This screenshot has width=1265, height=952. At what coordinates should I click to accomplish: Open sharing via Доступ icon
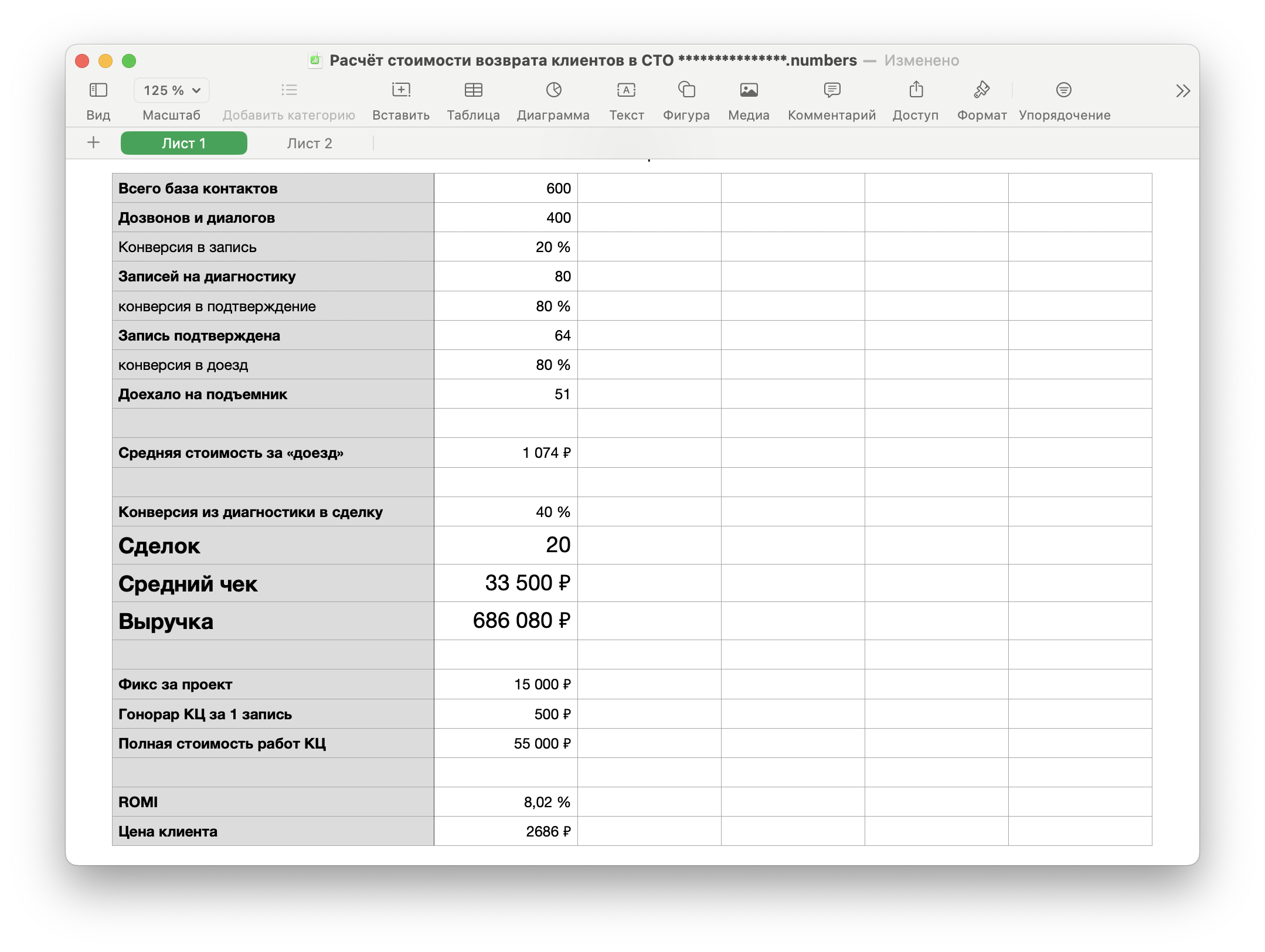coord(916,89)
